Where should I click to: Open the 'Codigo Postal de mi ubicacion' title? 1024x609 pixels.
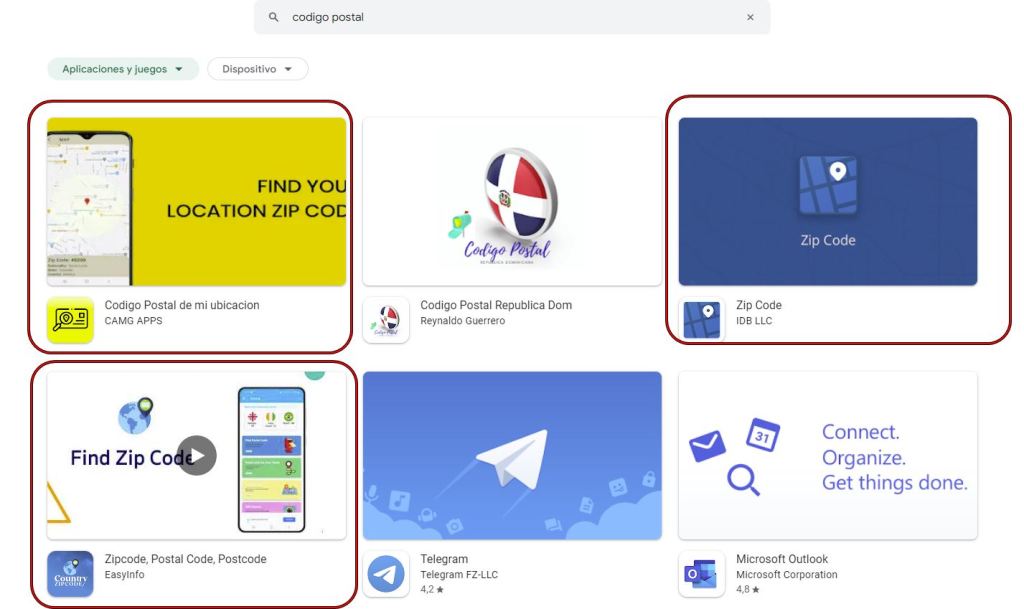pos(182,305)
